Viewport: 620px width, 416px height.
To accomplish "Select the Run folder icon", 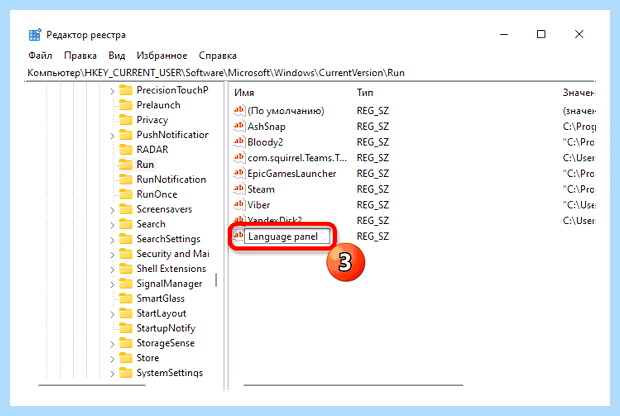I will pos(126,165).
